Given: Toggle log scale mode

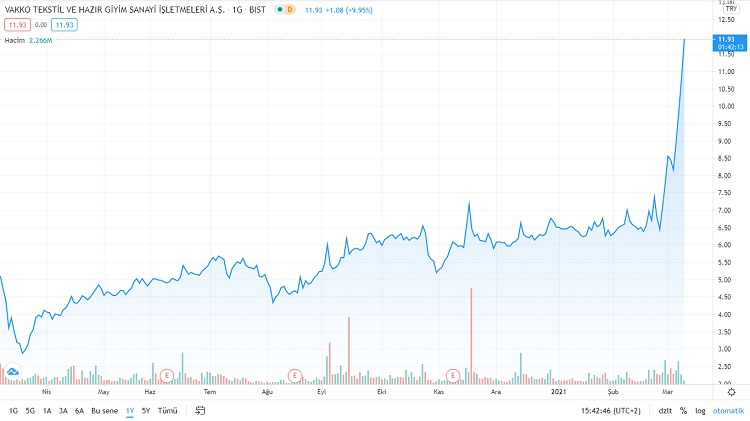Looking at the screenshot, I should (700, 411).
